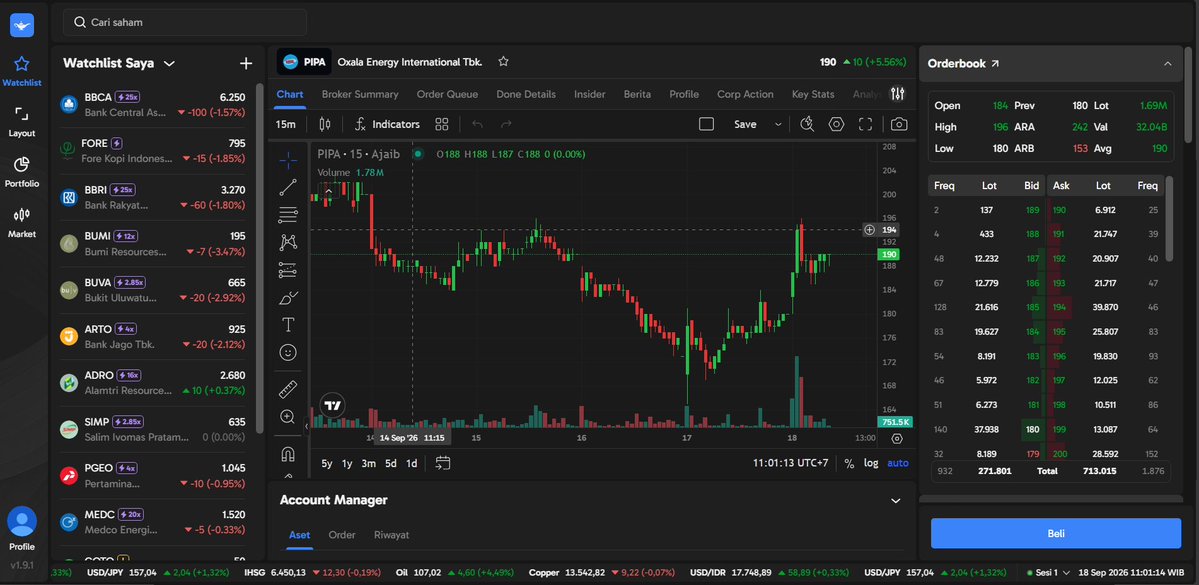Viewport: 1199px width, 585px height.
Task: Select the ruler measure tool
Action: [x=288, y=389]
